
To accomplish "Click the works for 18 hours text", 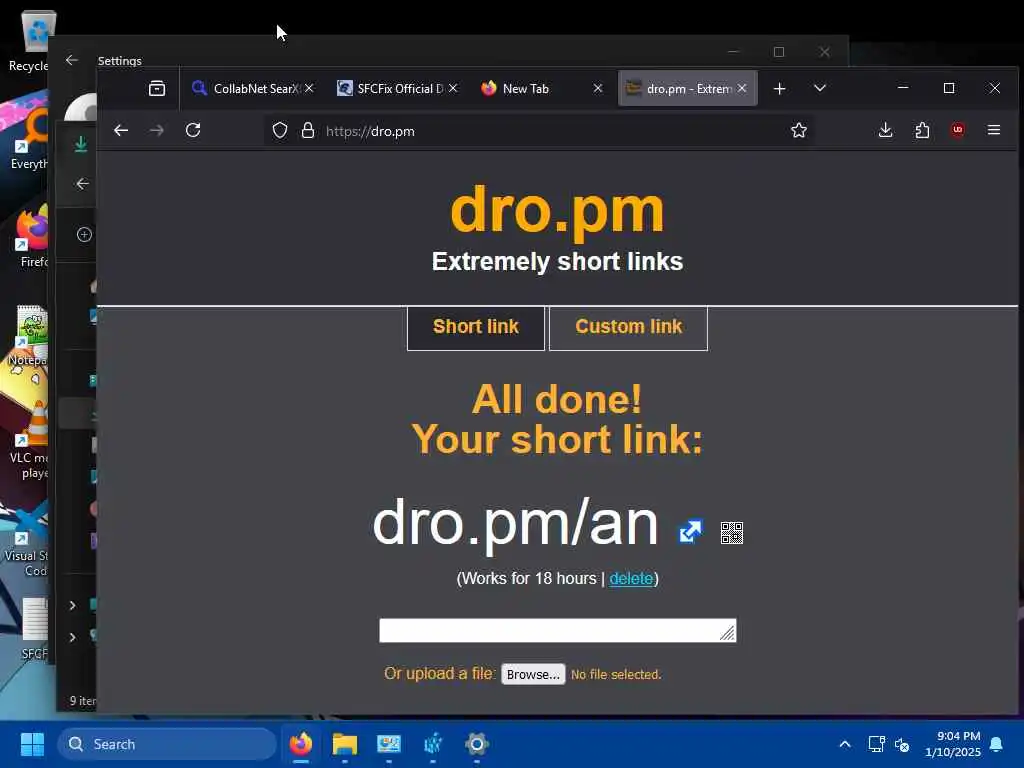I will [x=529, y=579].
